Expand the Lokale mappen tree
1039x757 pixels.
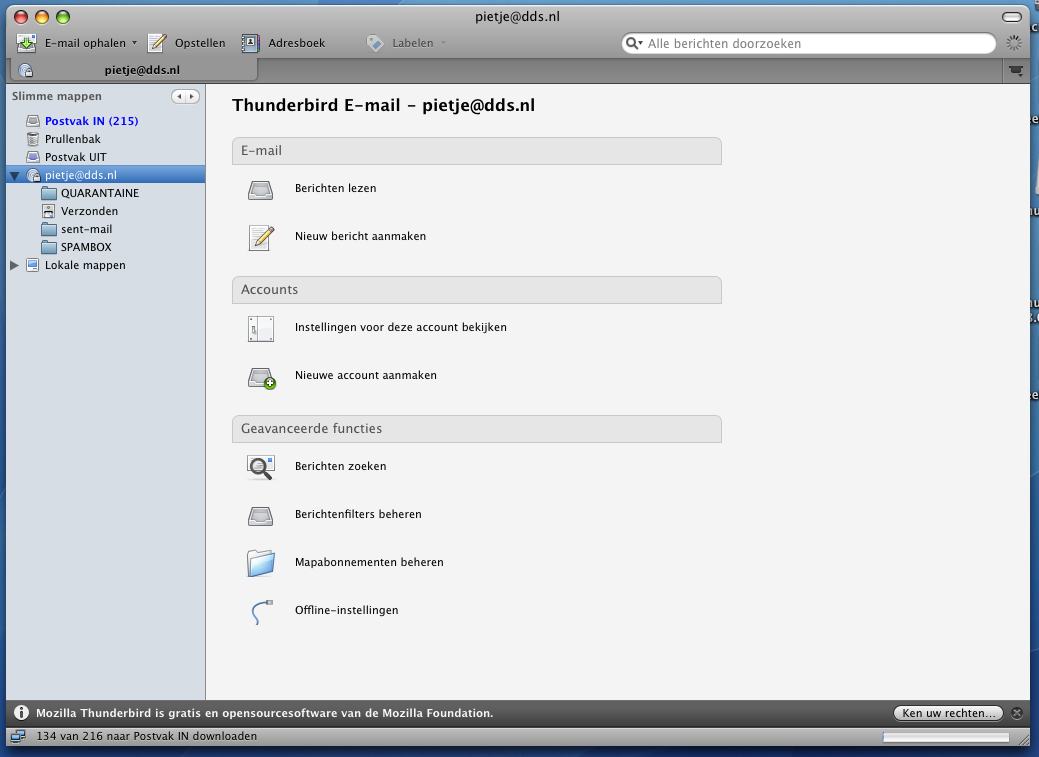tap(15, 265)
